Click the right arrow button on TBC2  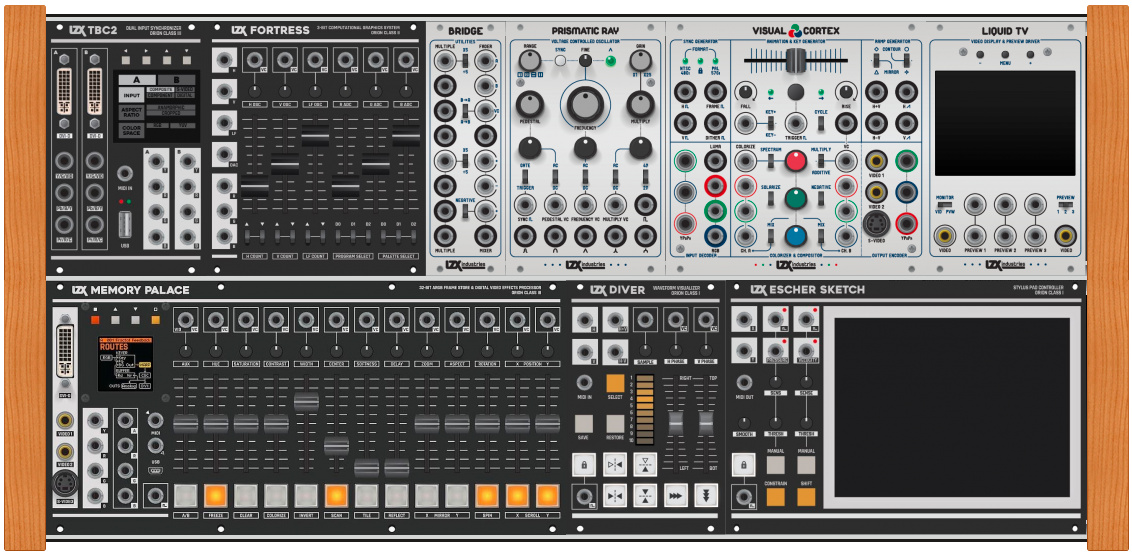point(147,60)
